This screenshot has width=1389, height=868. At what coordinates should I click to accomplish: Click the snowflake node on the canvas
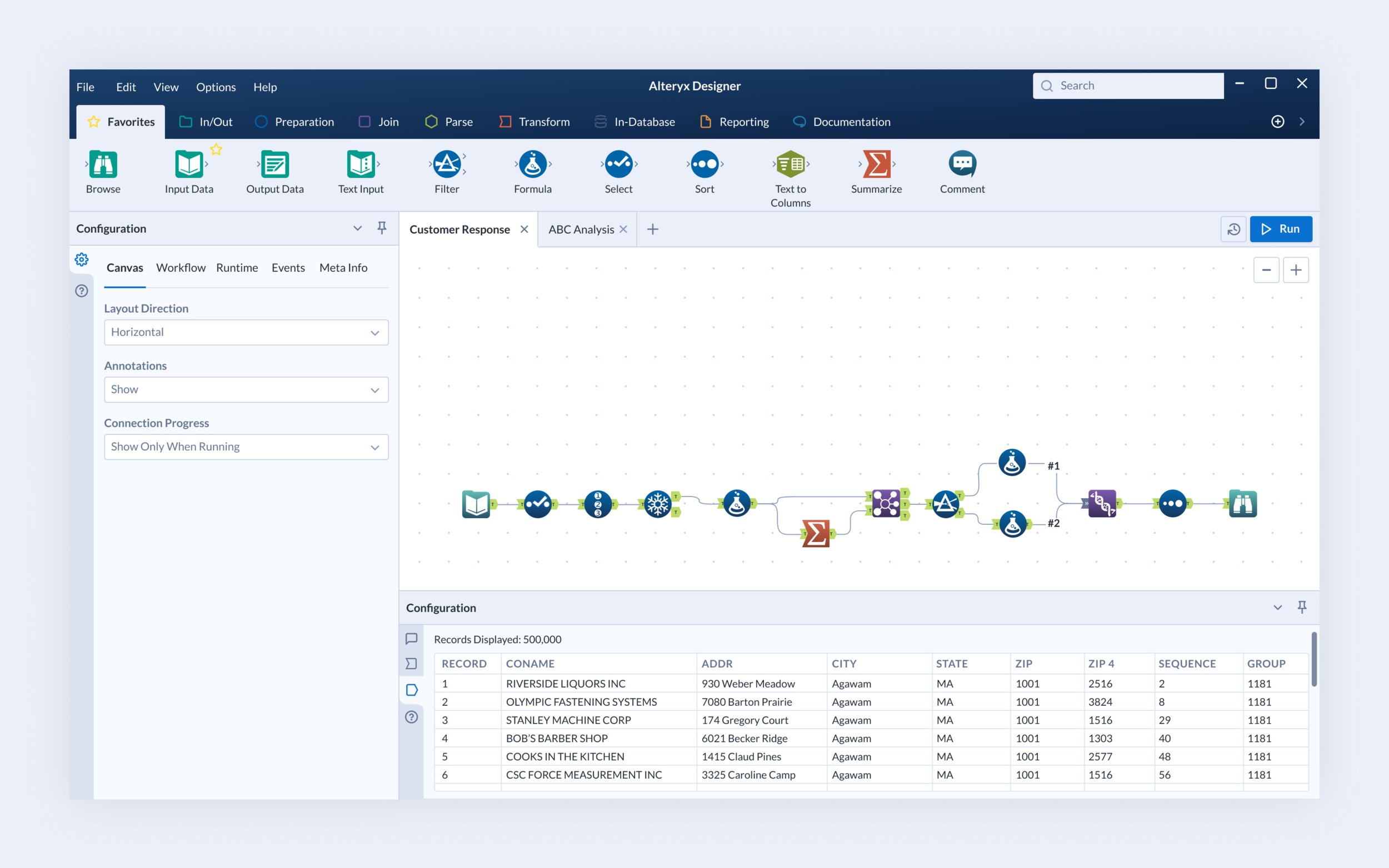[x=658, y=504]
